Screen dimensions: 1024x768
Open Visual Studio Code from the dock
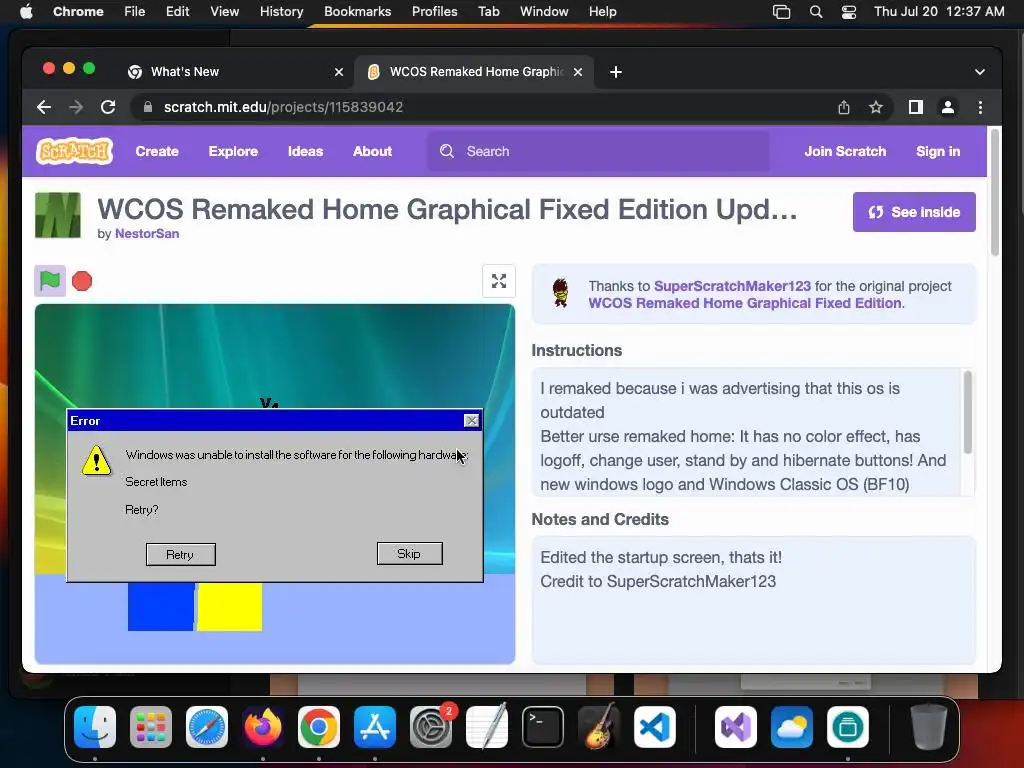tap(655, 727)
